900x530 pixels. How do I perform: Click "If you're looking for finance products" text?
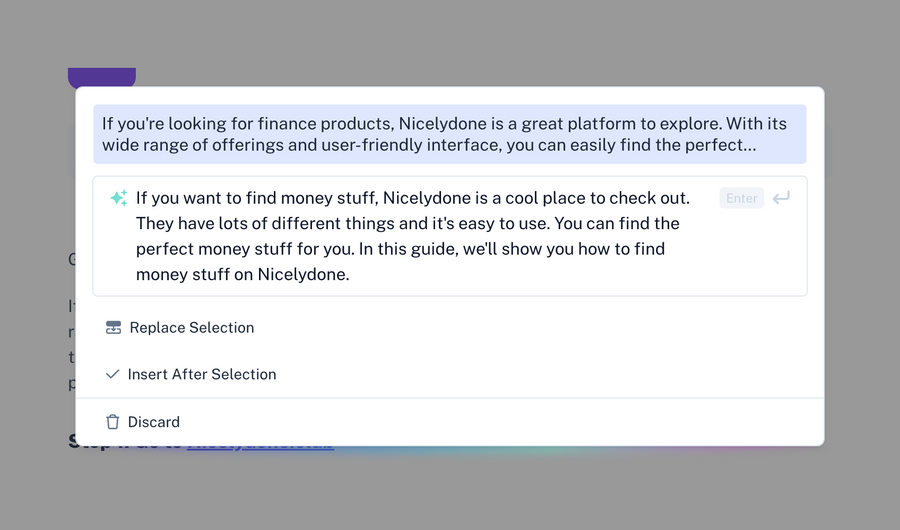[248, 124]
